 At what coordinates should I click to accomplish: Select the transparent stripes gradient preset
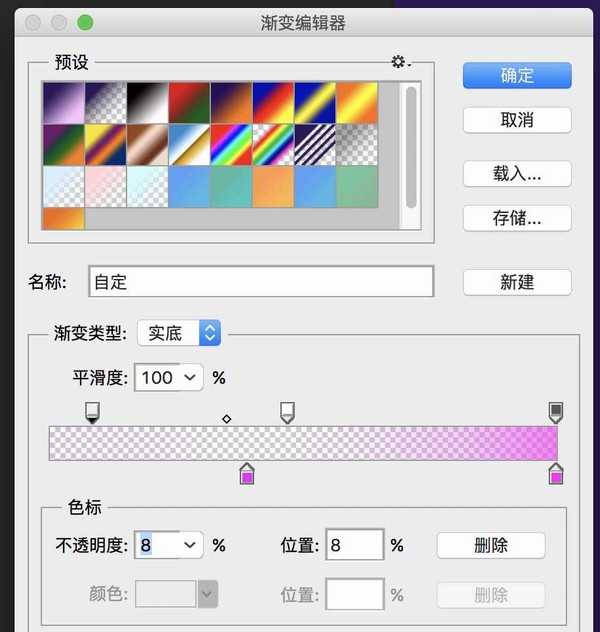click(315, 145)
